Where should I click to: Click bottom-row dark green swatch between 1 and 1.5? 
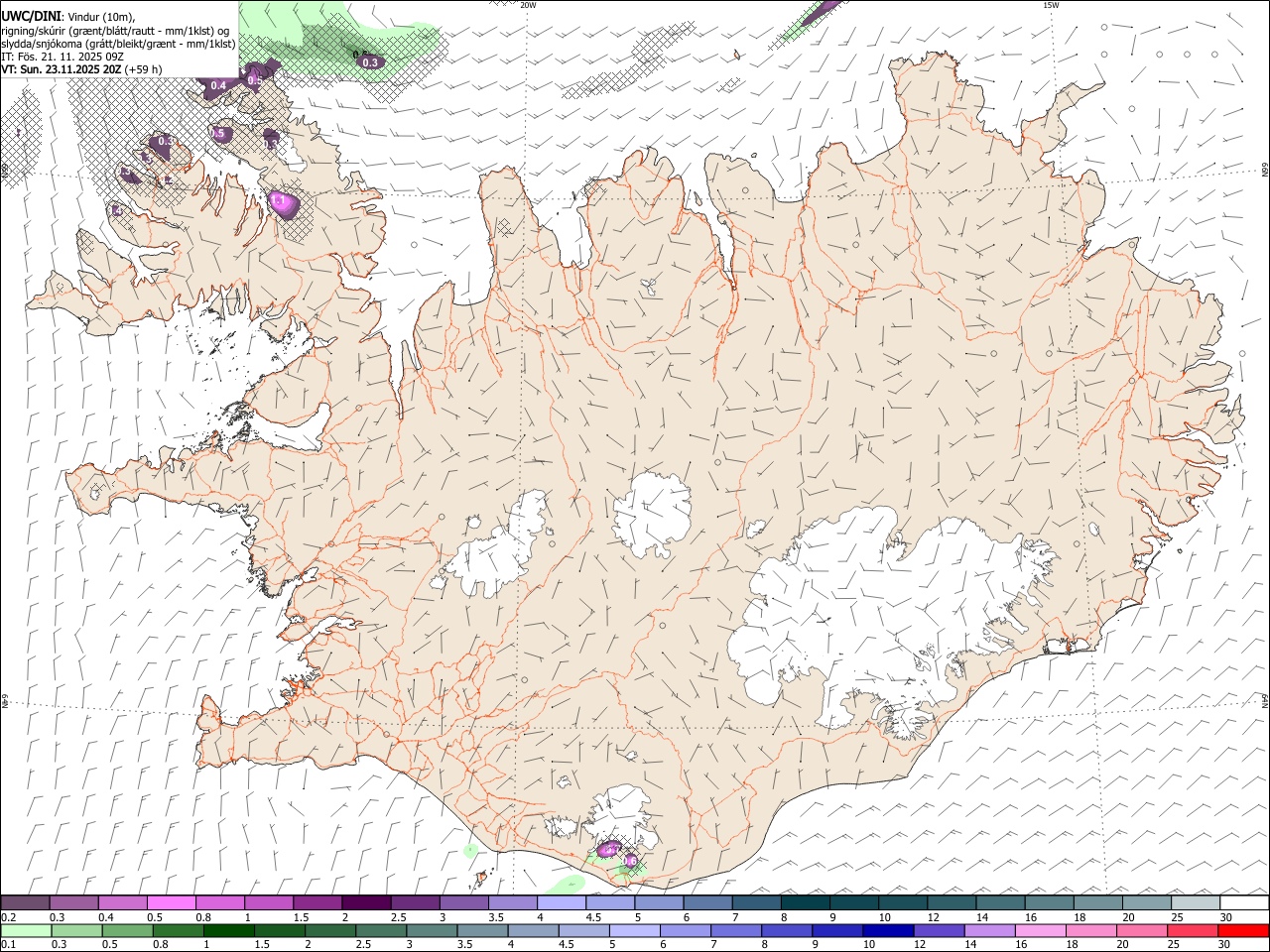pos(228,931)
